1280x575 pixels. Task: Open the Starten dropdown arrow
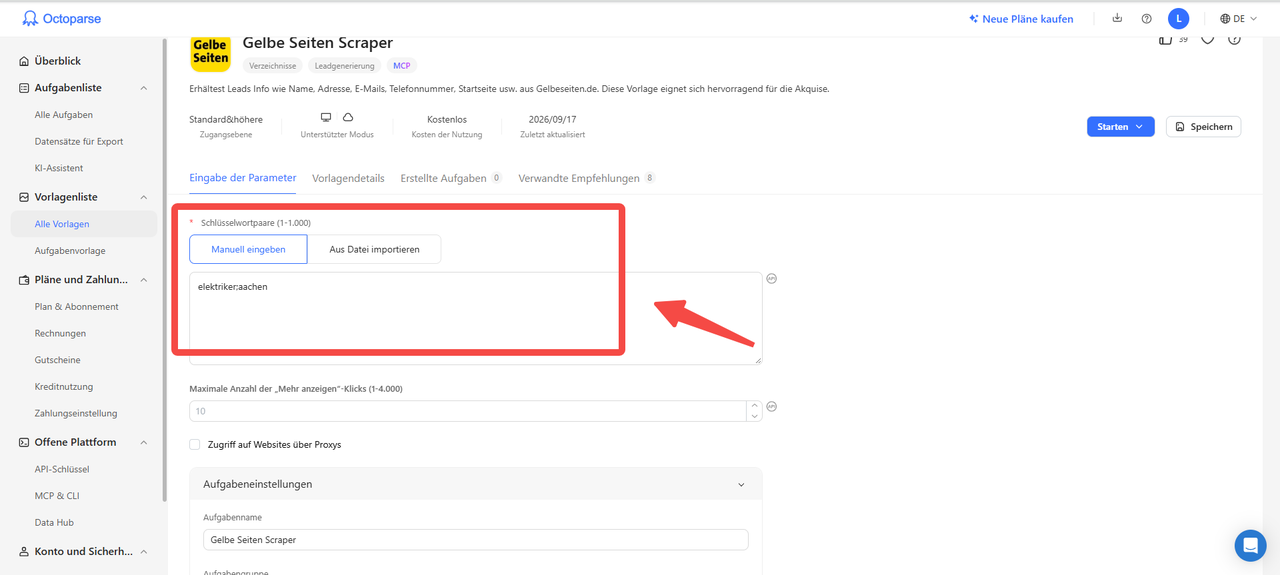click(x=1139, y=127)
